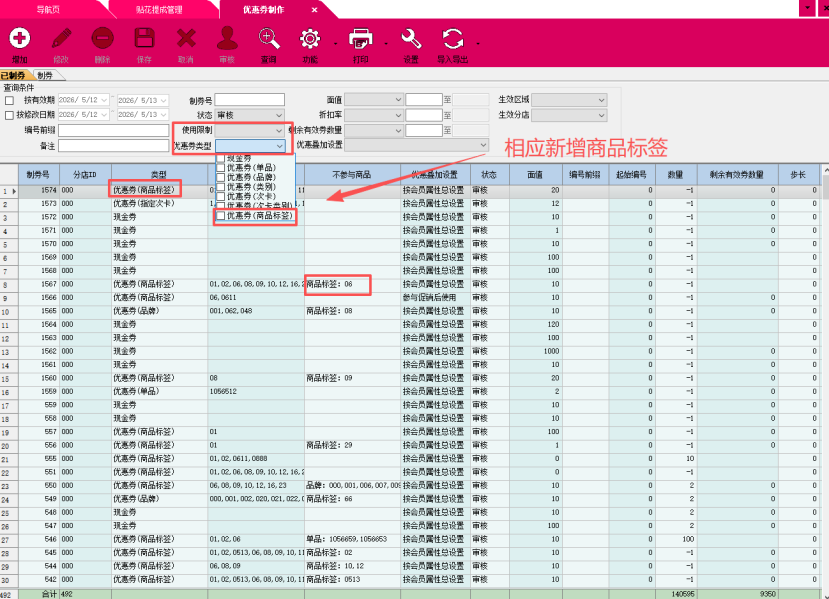Click the 打印 printer icon

[x=361, y=39]
